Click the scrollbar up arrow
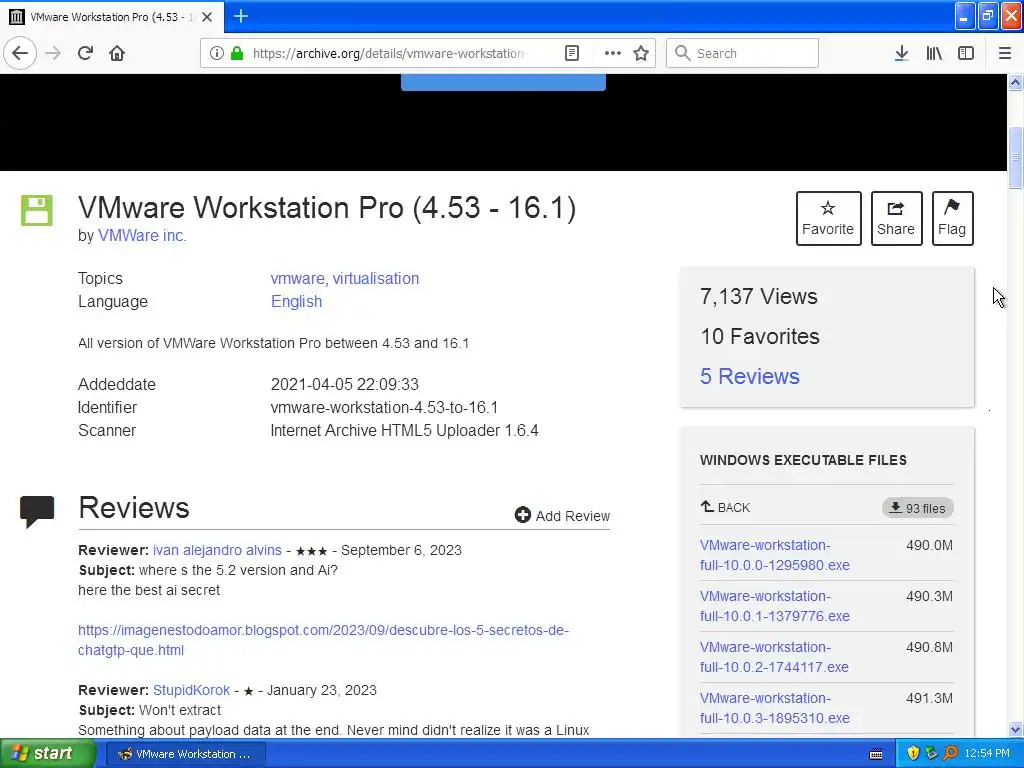1024x768 pixels. (x=1015, y=82)
